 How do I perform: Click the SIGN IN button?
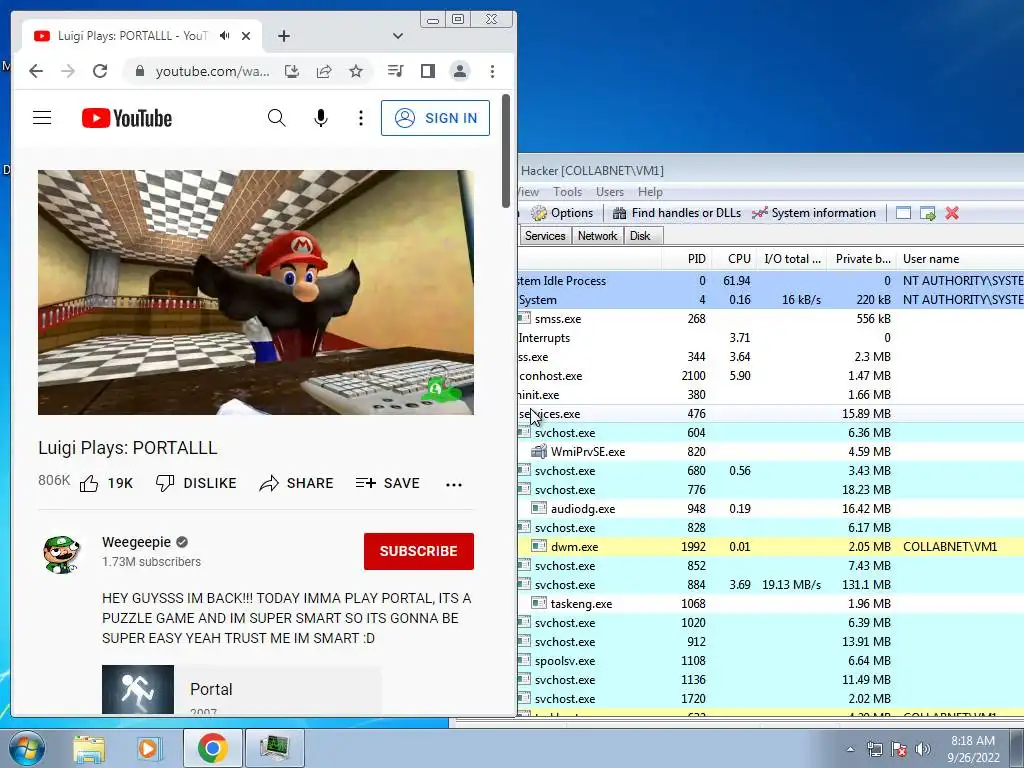click(436, 118)
